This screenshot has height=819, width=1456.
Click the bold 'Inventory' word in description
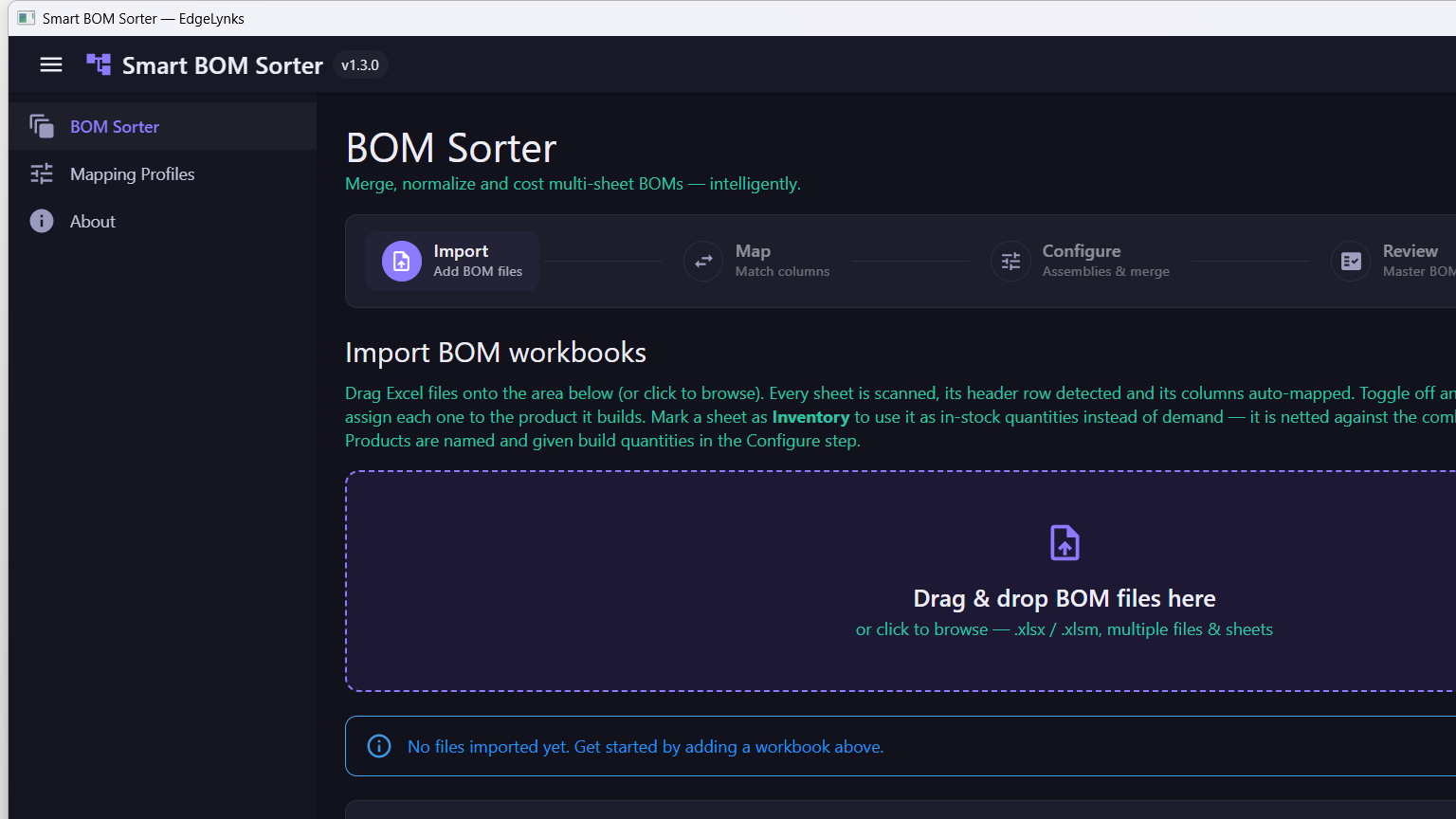click(810, 417)
